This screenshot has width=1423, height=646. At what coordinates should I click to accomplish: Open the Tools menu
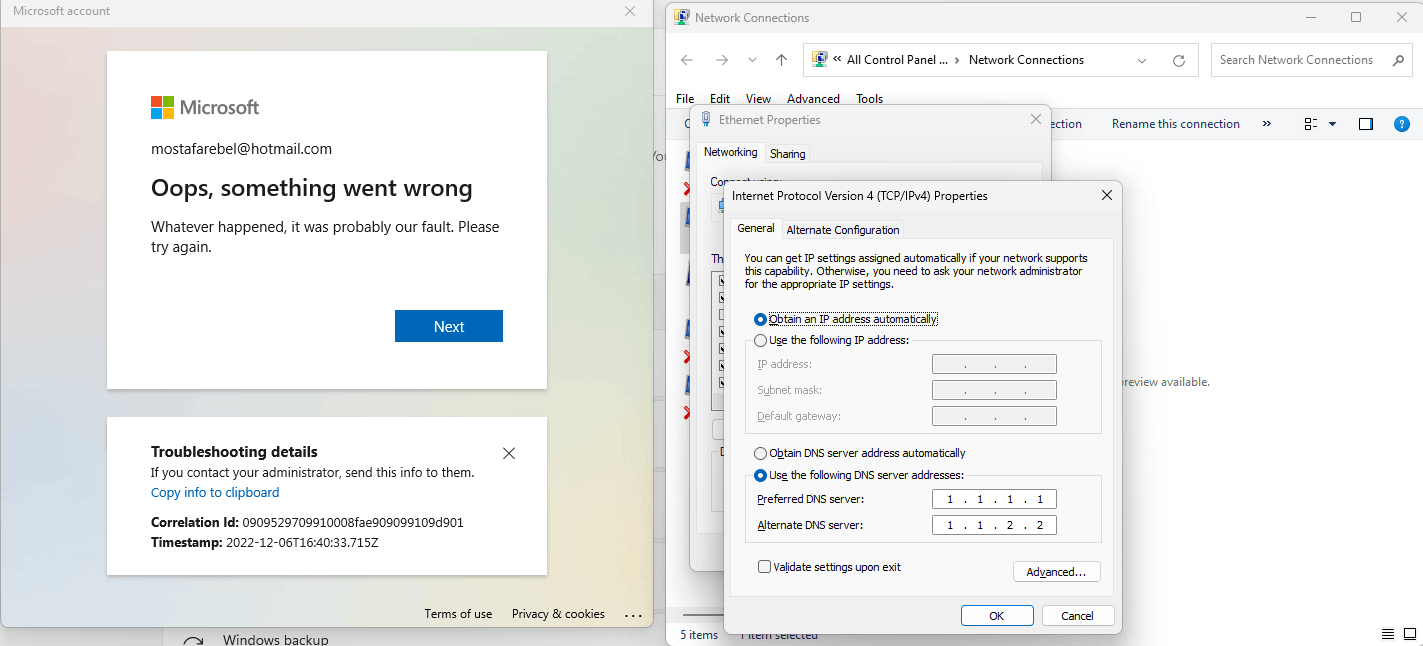tap(869, 99)
